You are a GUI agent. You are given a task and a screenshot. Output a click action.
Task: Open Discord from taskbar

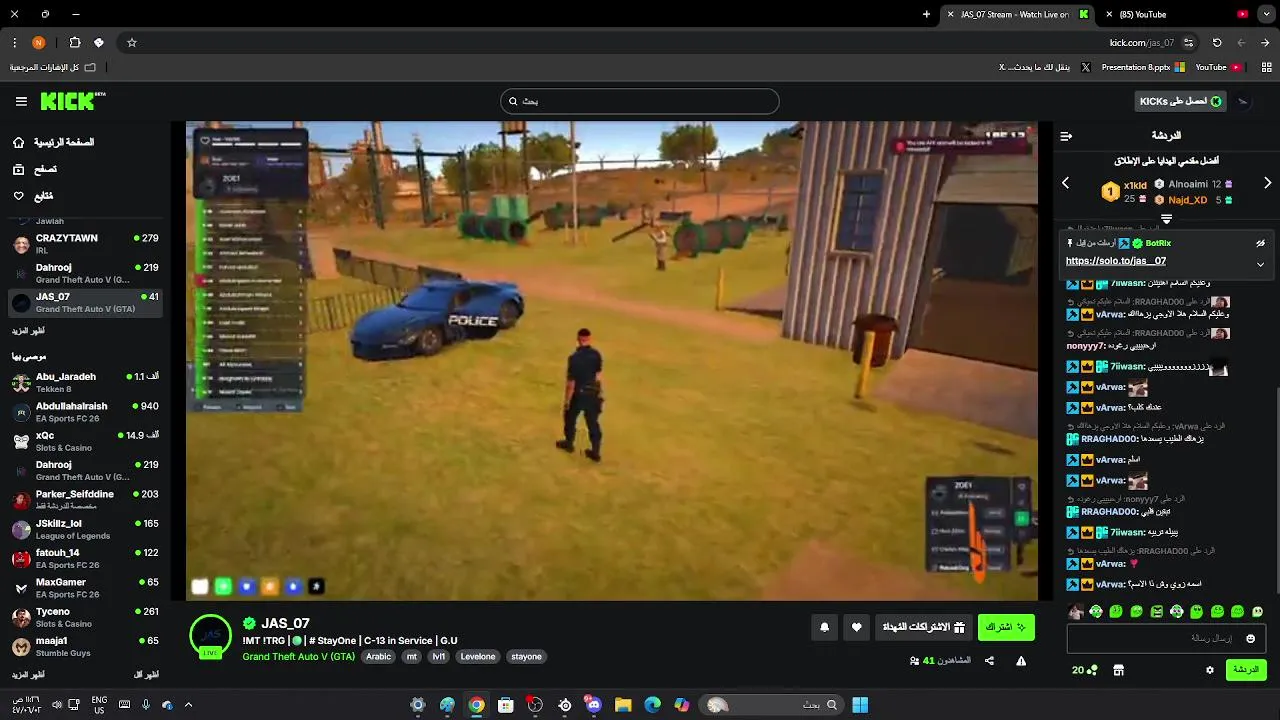click(x=594, y=705)
